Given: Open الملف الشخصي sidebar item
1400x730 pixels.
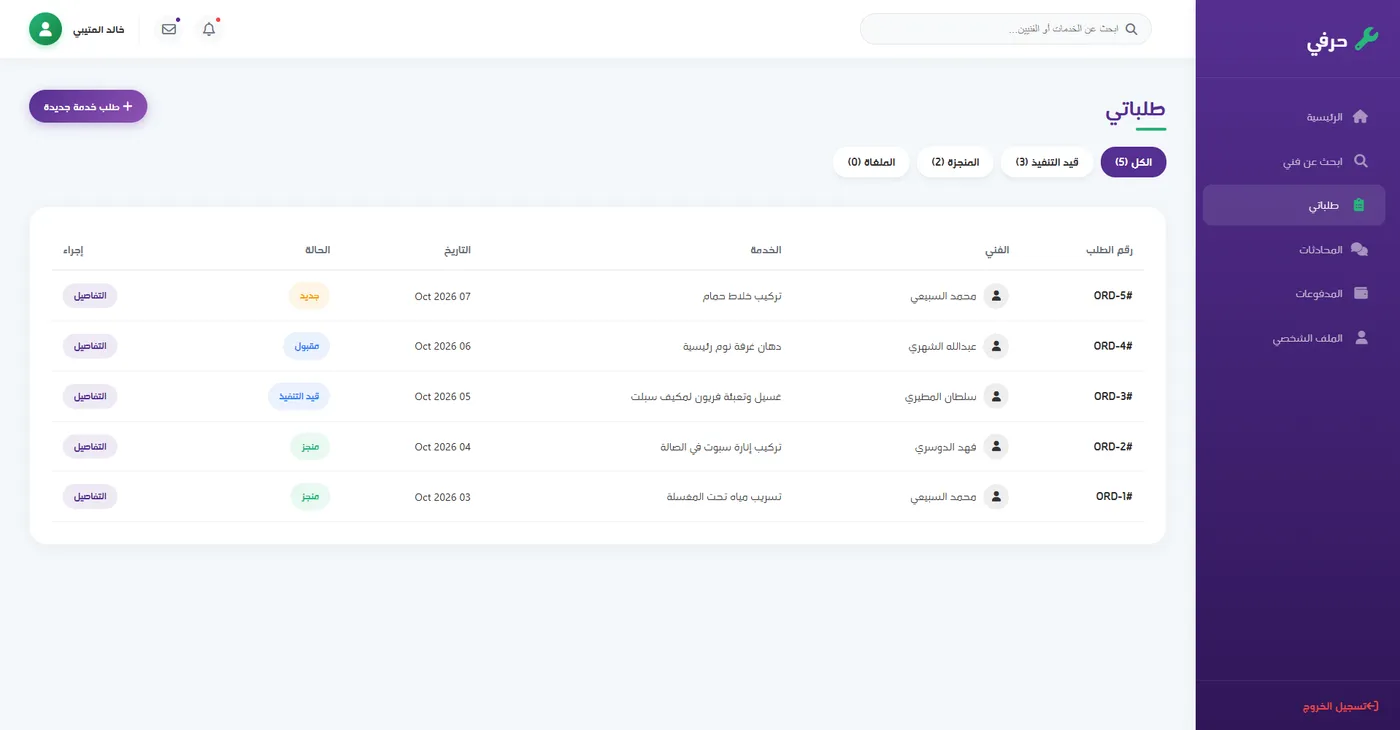Looking at the screenshot, I should pyautogui.click(x=1294, y=338).
